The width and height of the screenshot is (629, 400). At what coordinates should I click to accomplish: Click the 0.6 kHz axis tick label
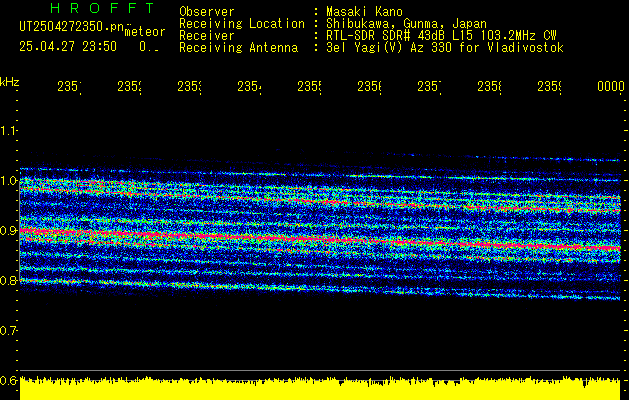pos(8,380)
